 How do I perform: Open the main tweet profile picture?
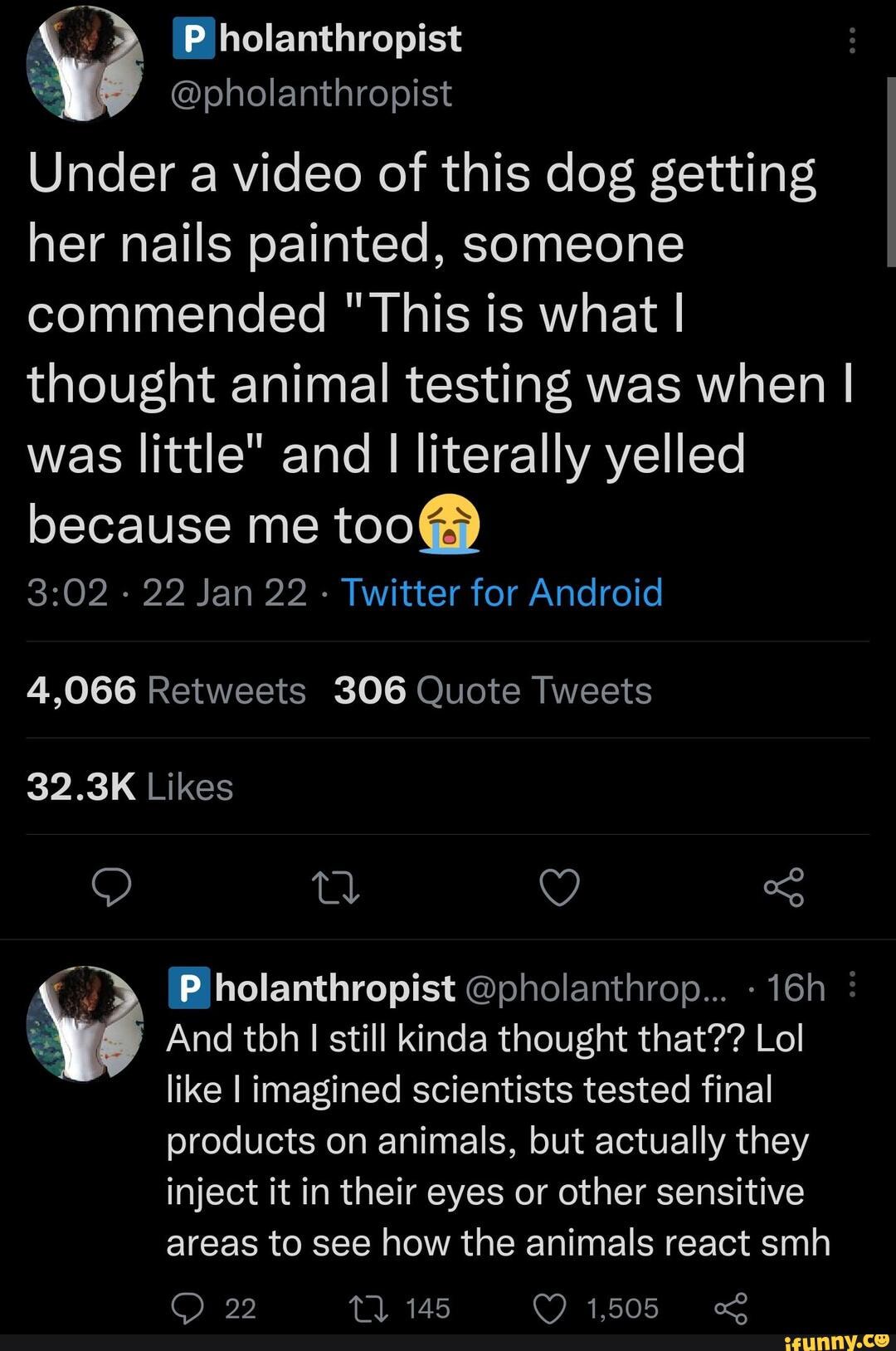click(x=85, y=64)
